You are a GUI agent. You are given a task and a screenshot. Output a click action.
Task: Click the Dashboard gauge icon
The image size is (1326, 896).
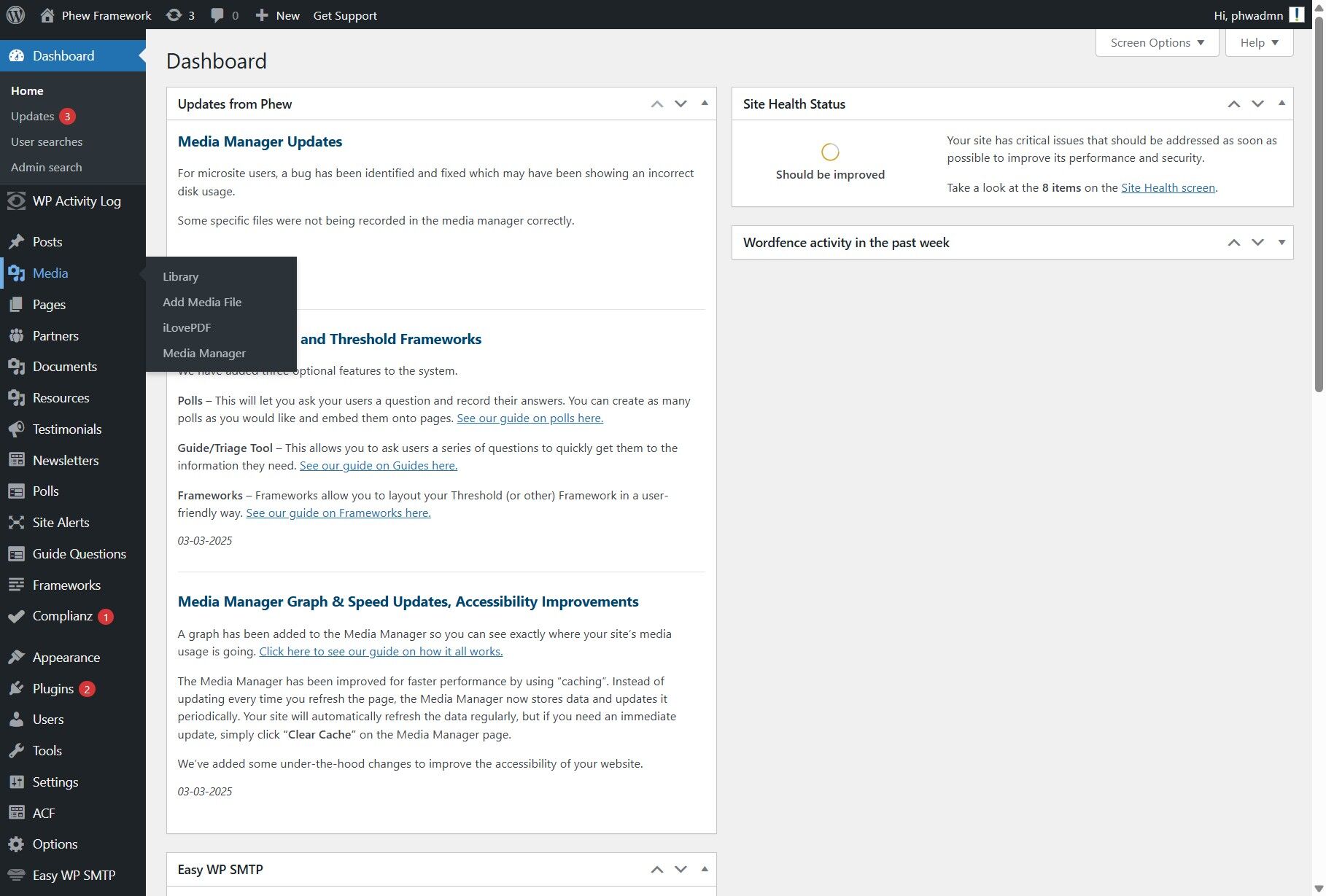[16, 56]
